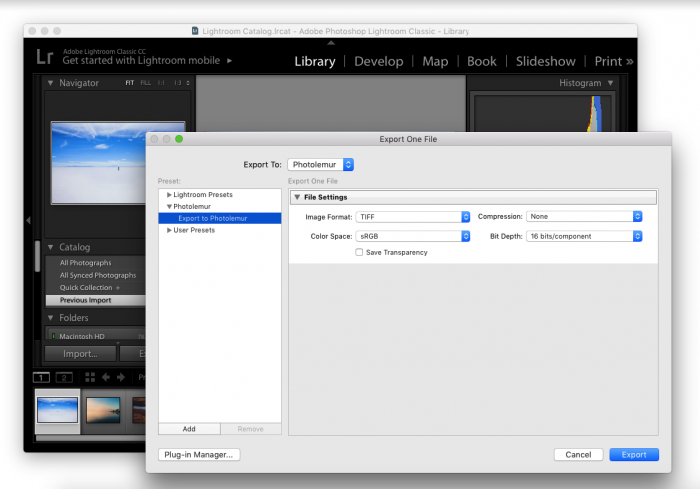Open the Plug-in Manager
Image resolution: width=700 pixels, height=489 pixels.
(199, 455)
